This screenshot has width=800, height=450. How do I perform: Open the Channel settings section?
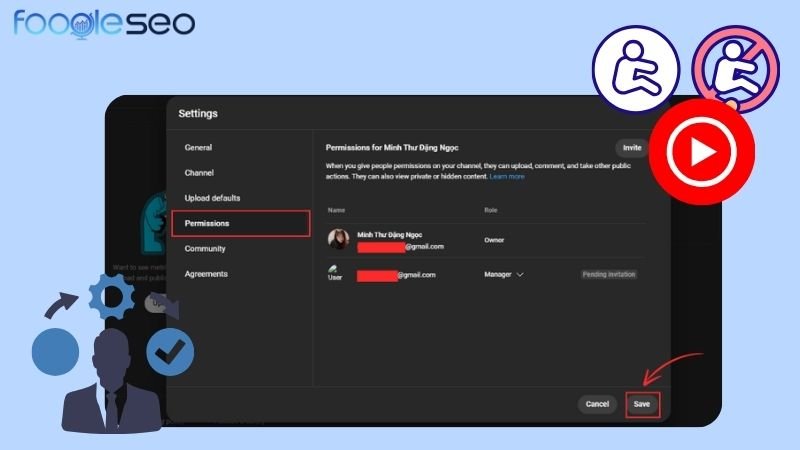point(199,173)
